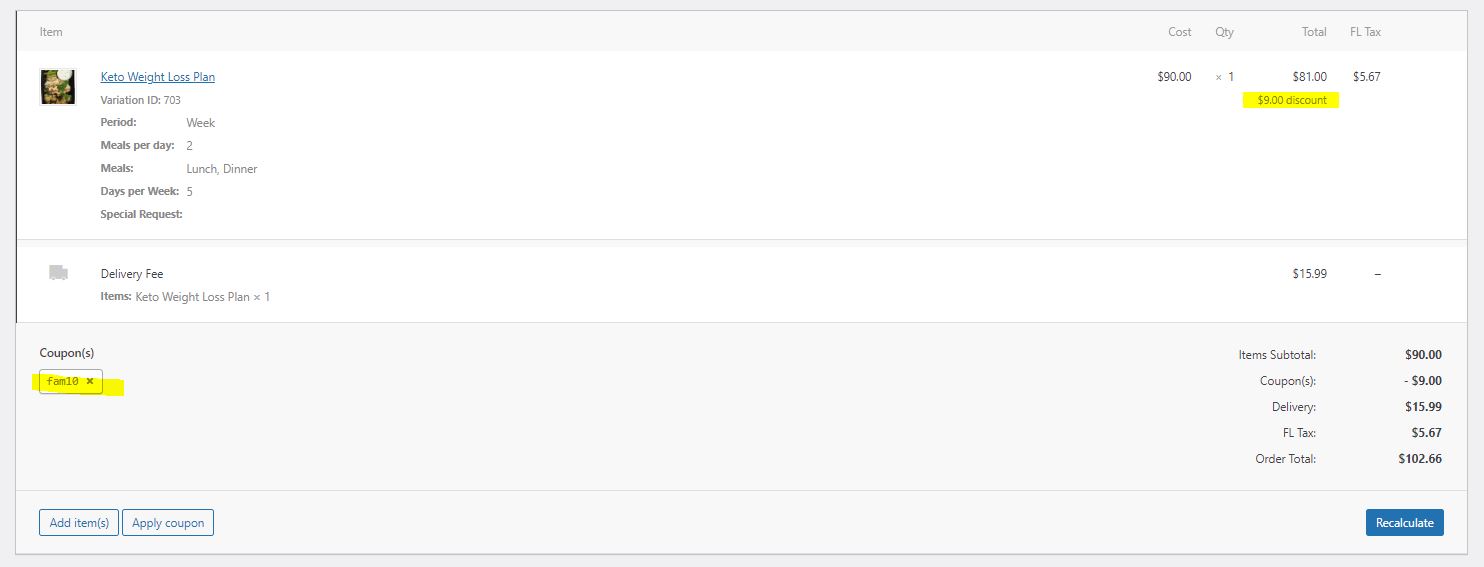Click the delivery truck icon
Screen dimensions: 1484x567
tap(58, 272)
